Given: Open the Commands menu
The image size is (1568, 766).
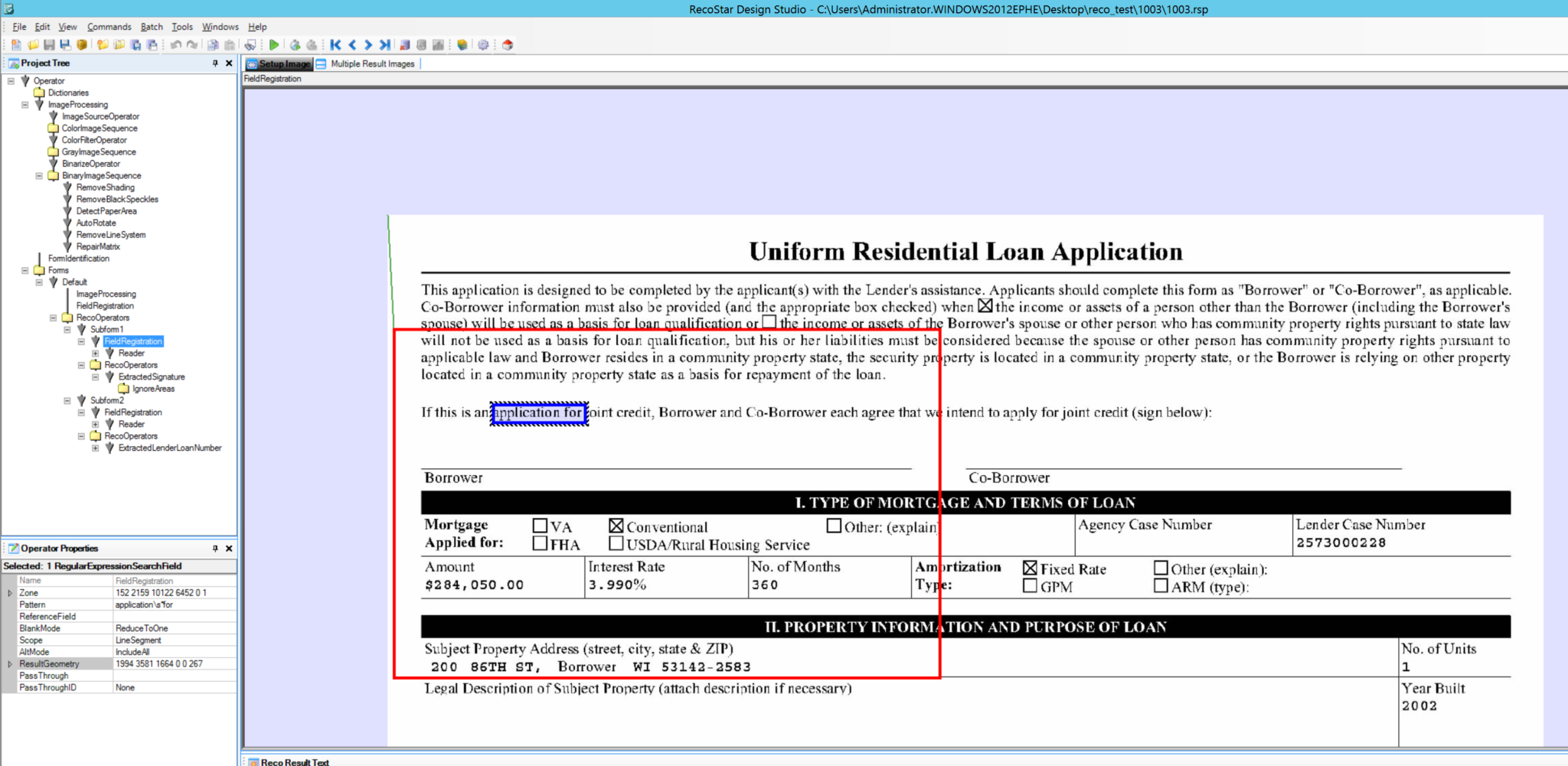Looking at the screenshot, I should click(109, 27).
